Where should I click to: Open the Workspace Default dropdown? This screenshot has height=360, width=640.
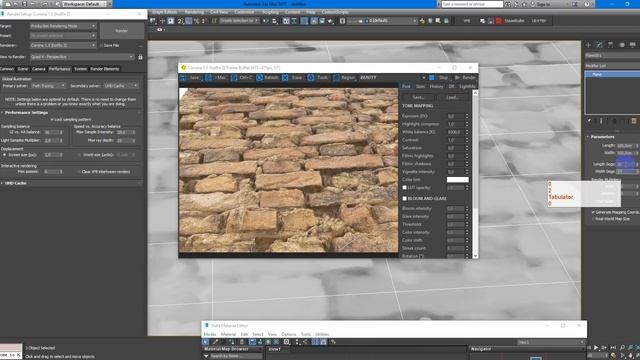point(84,4)
